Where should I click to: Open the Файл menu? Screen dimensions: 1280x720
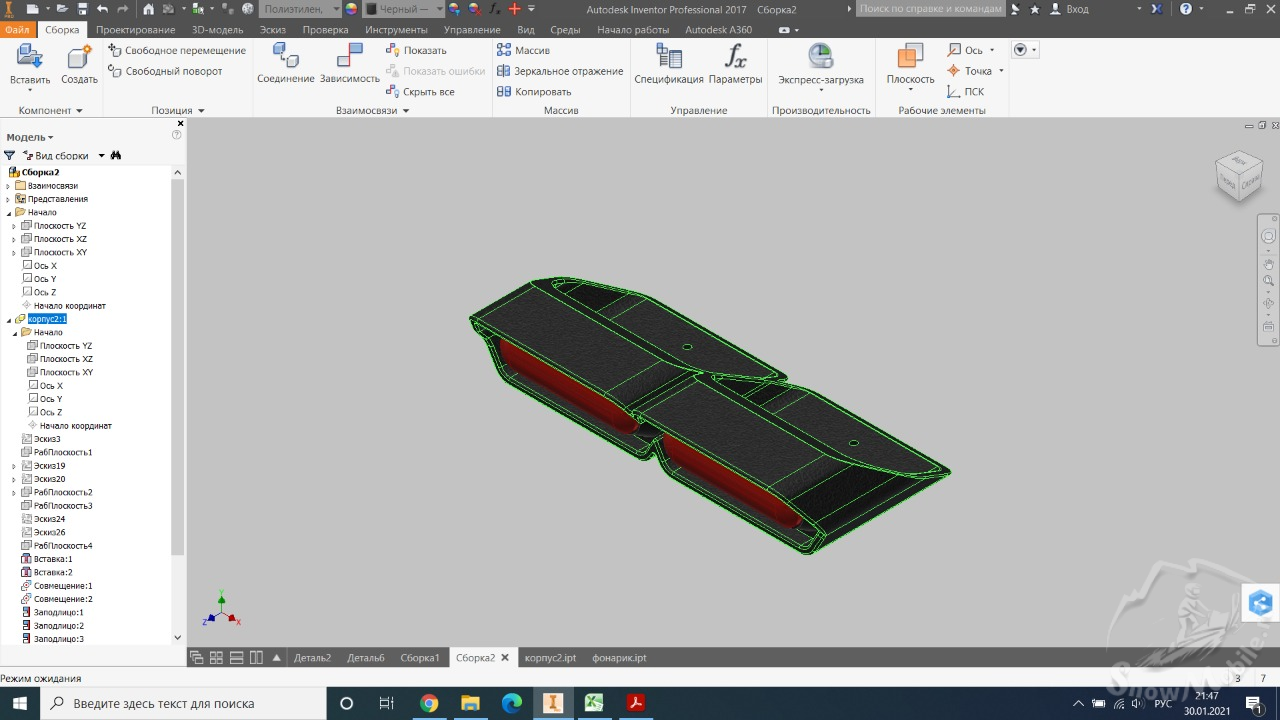17,30
